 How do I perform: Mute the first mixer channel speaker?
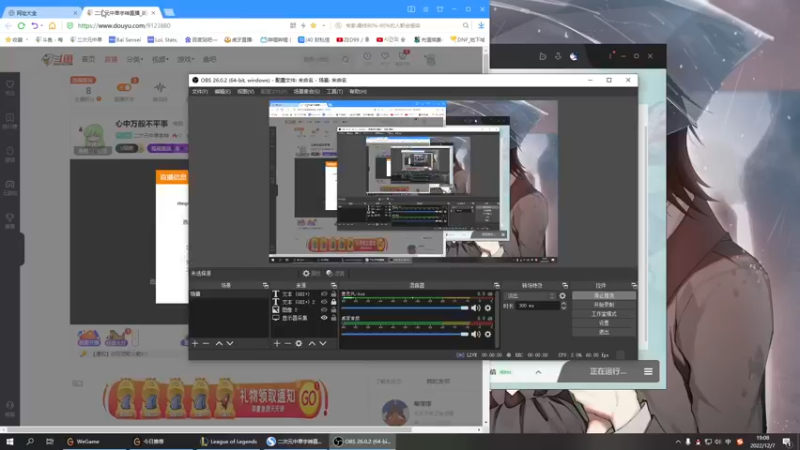476,308
